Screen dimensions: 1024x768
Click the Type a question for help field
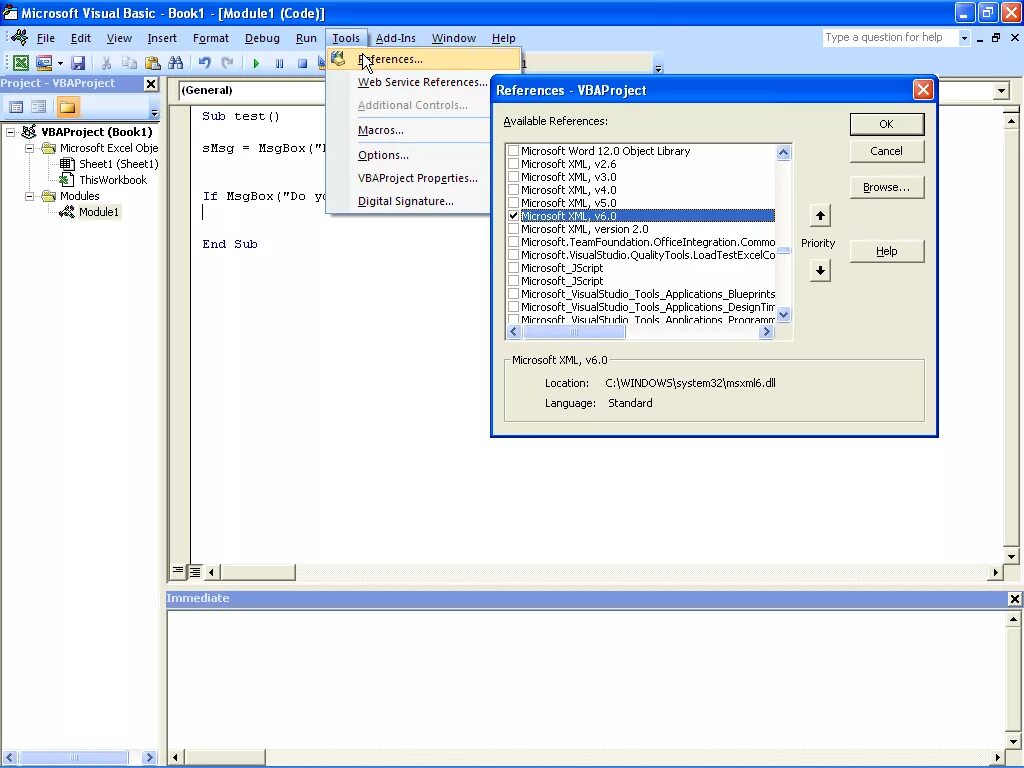(889, 37)
